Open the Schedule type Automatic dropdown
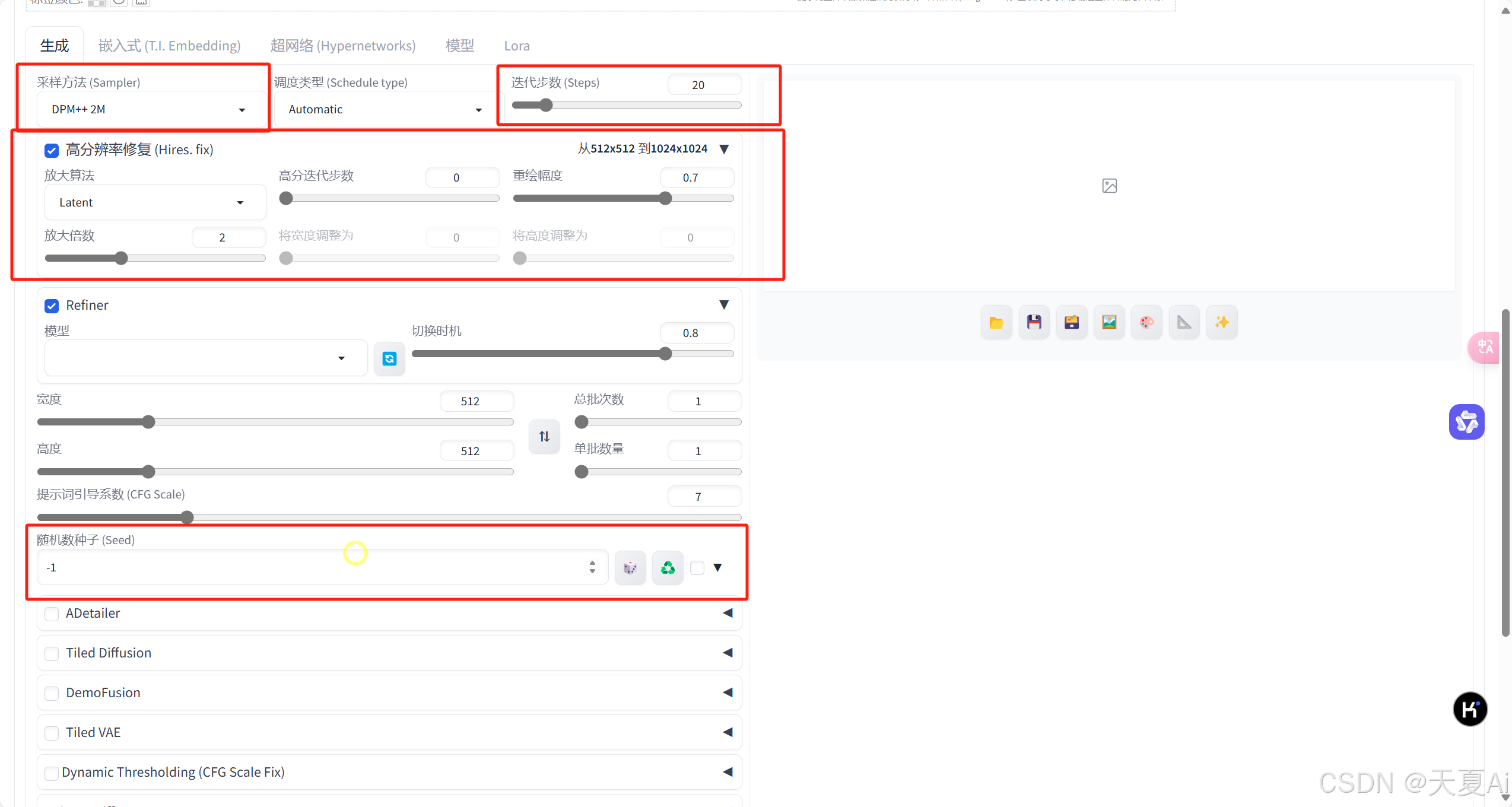Image resolution: width=1512 pixels, height=807 pixels. click(x=385, y=110)
